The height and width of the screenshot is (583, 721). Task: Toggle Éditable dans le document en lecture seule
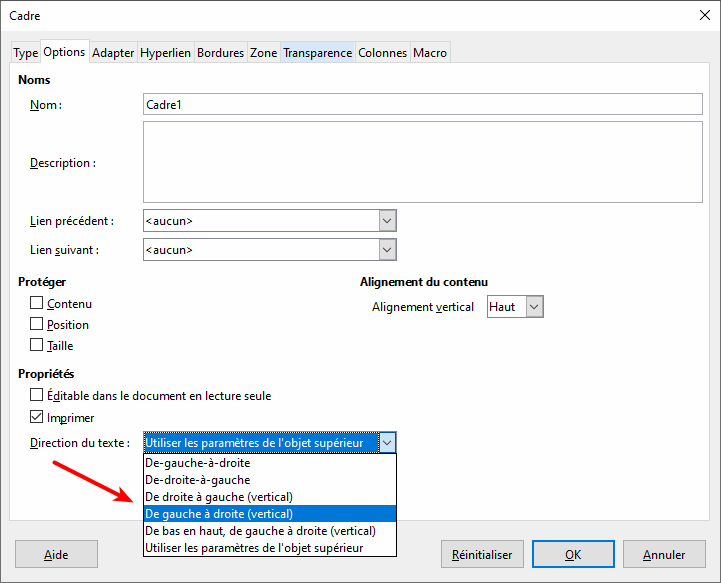[36, 395]
